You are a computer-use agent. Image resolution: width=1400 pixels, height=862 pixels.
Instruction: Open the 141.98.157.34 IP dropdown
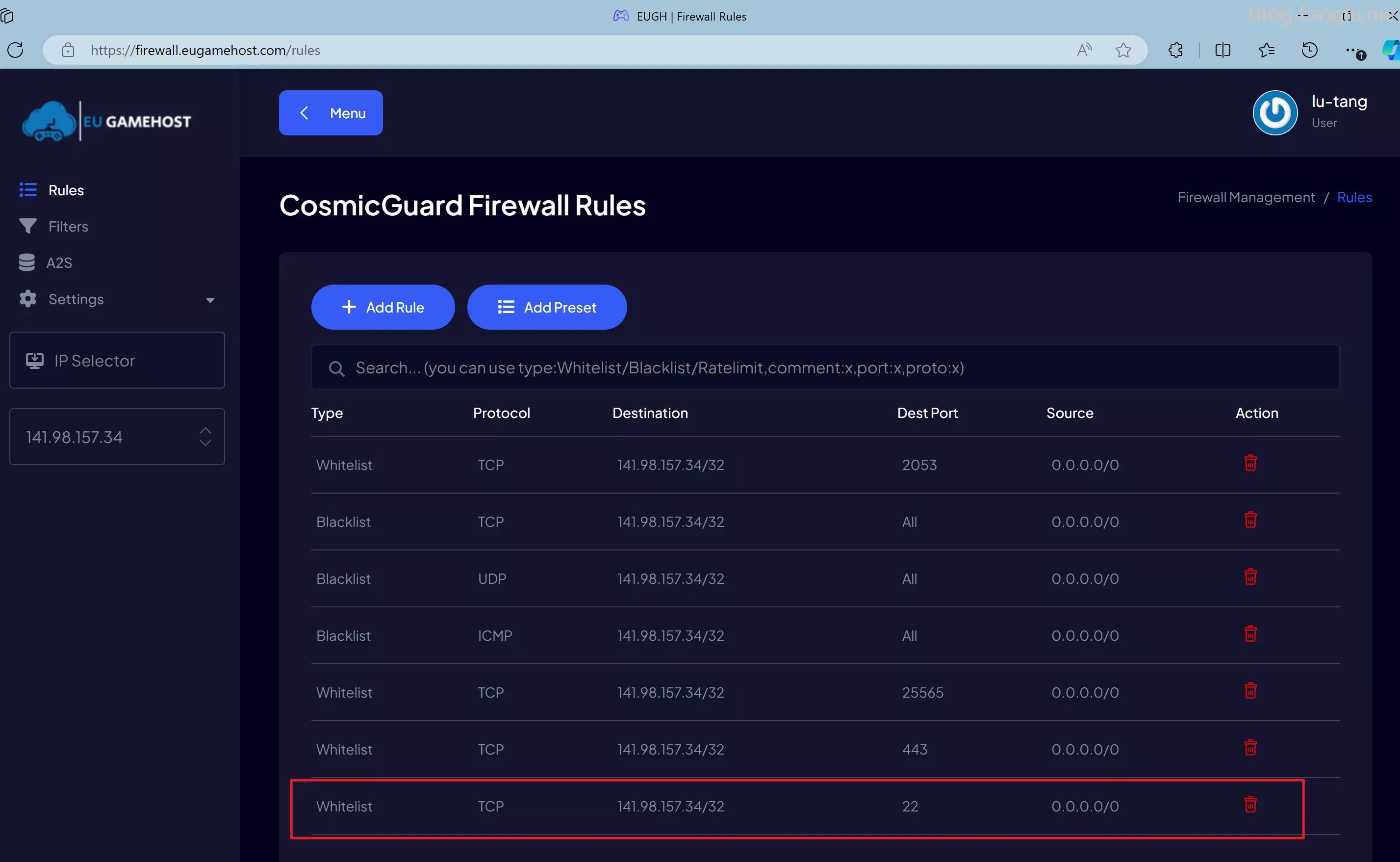point(117,437)
